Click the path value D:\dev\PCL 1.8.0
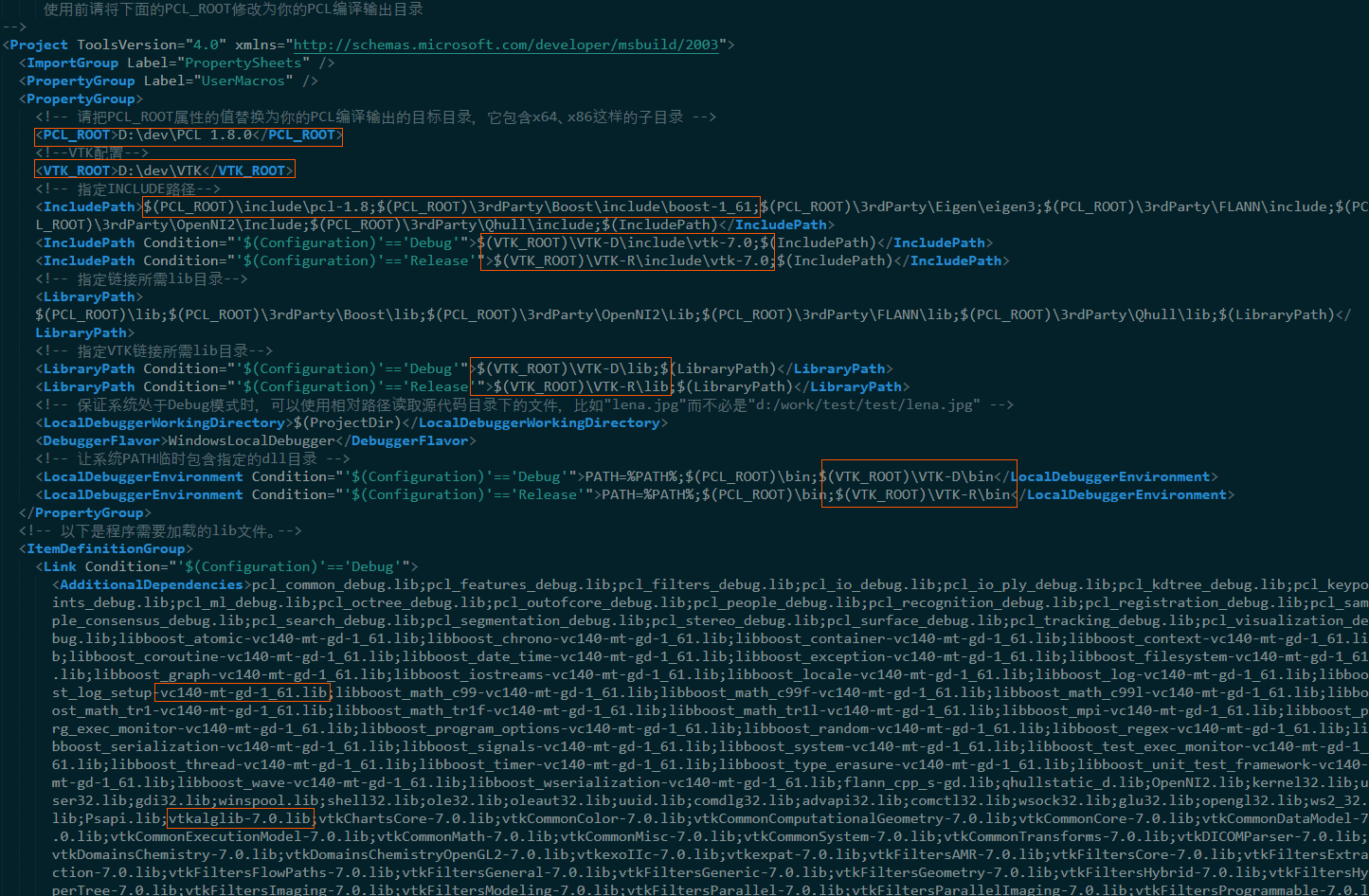Viewport: 1369px width, 896px height. tap(185, 134)
